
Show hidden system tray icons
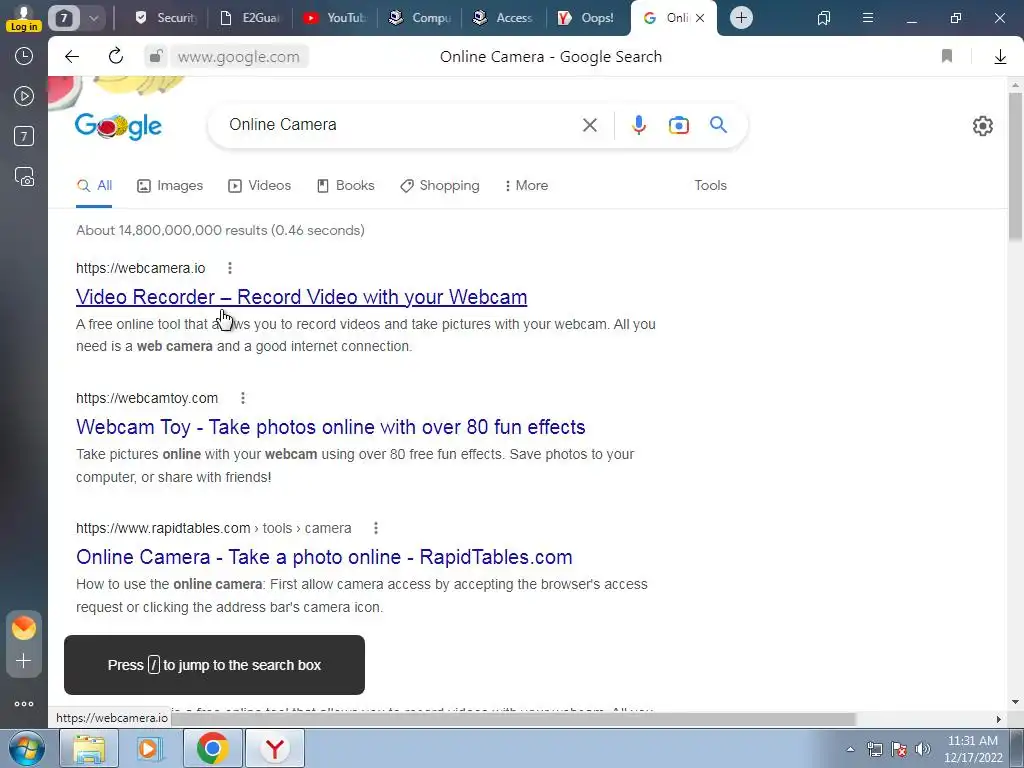coord(850,749)
